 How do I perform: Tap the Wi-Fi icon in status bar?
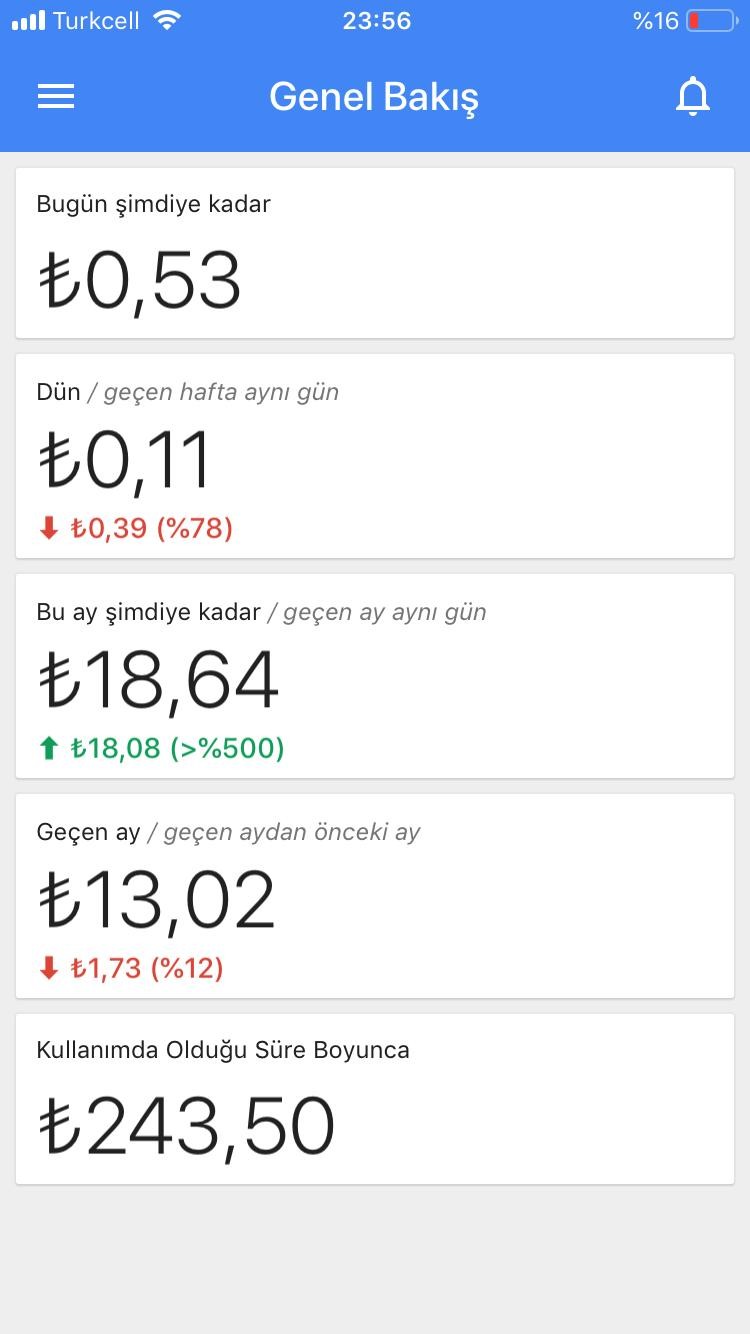click(x=168, y=20)
